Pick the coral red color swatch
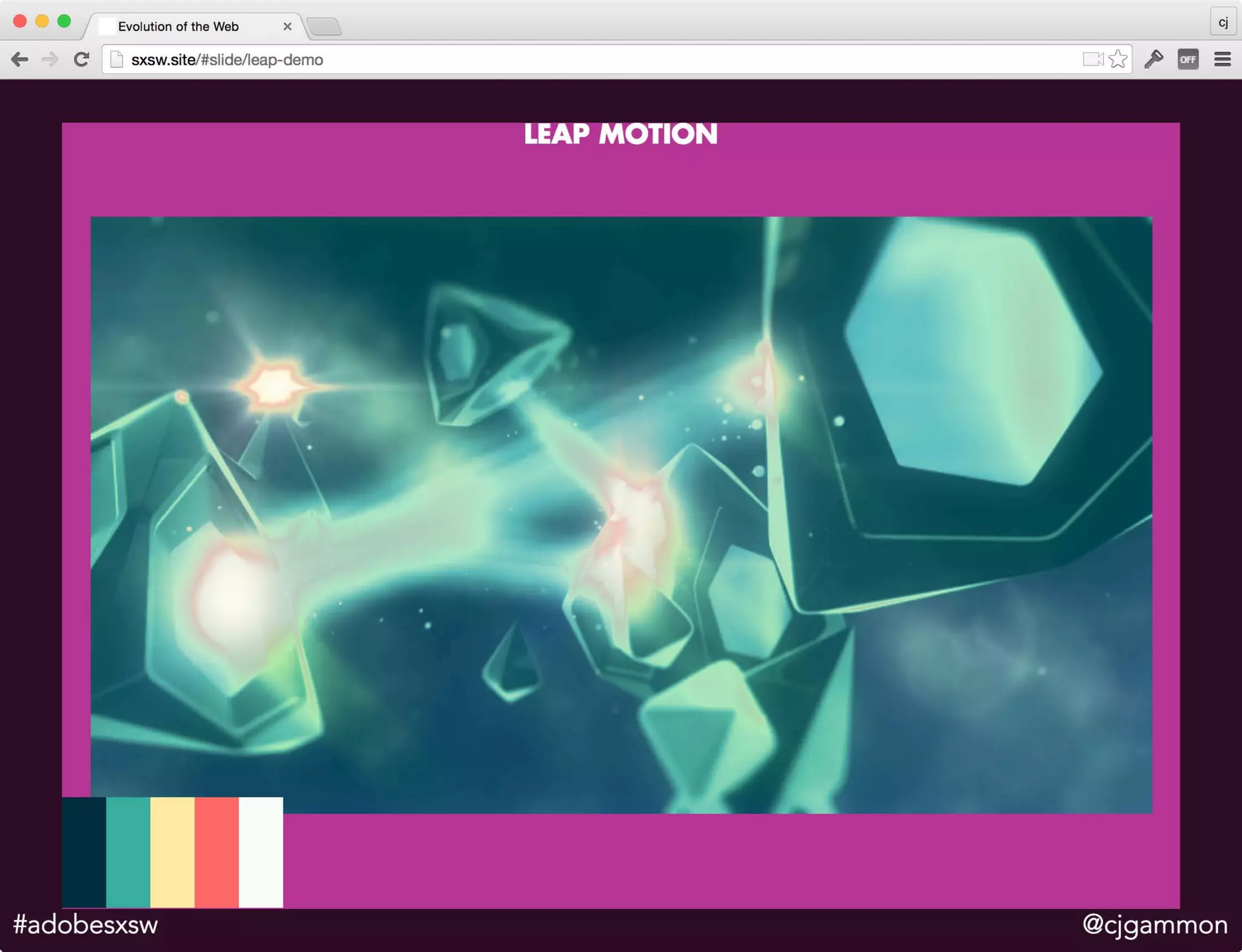 217,852
